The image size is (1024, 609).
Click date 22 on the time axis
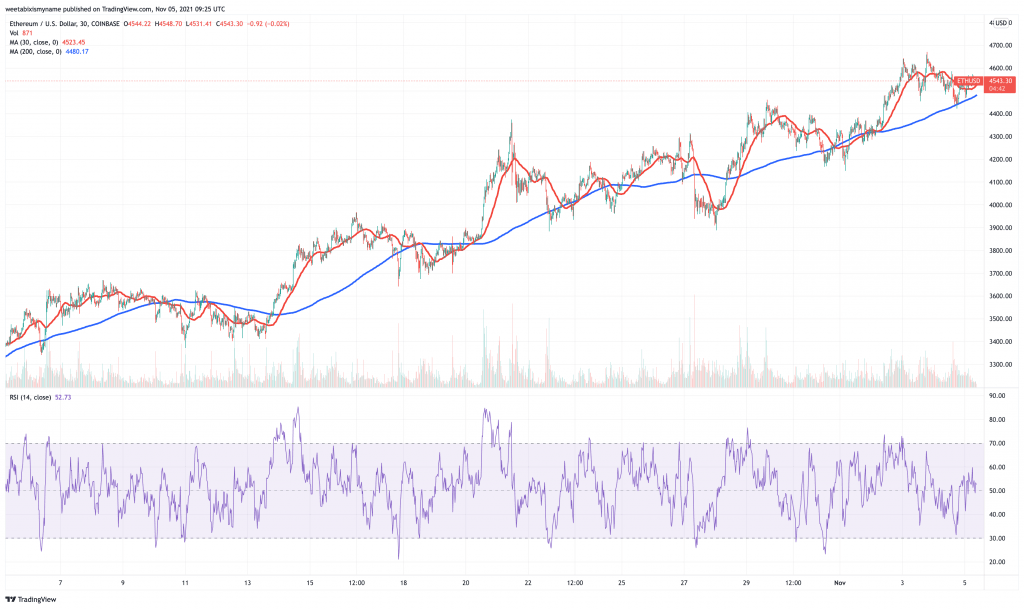point(528,583)
